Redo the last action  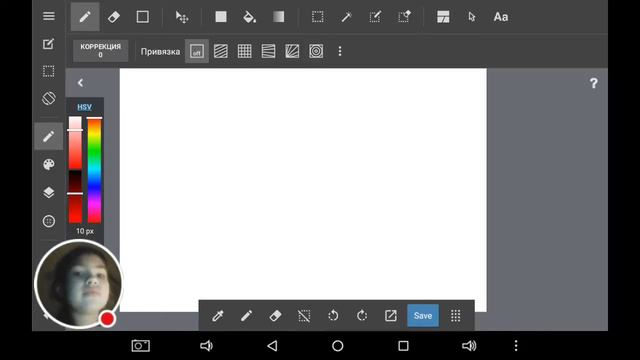[362, 316]
